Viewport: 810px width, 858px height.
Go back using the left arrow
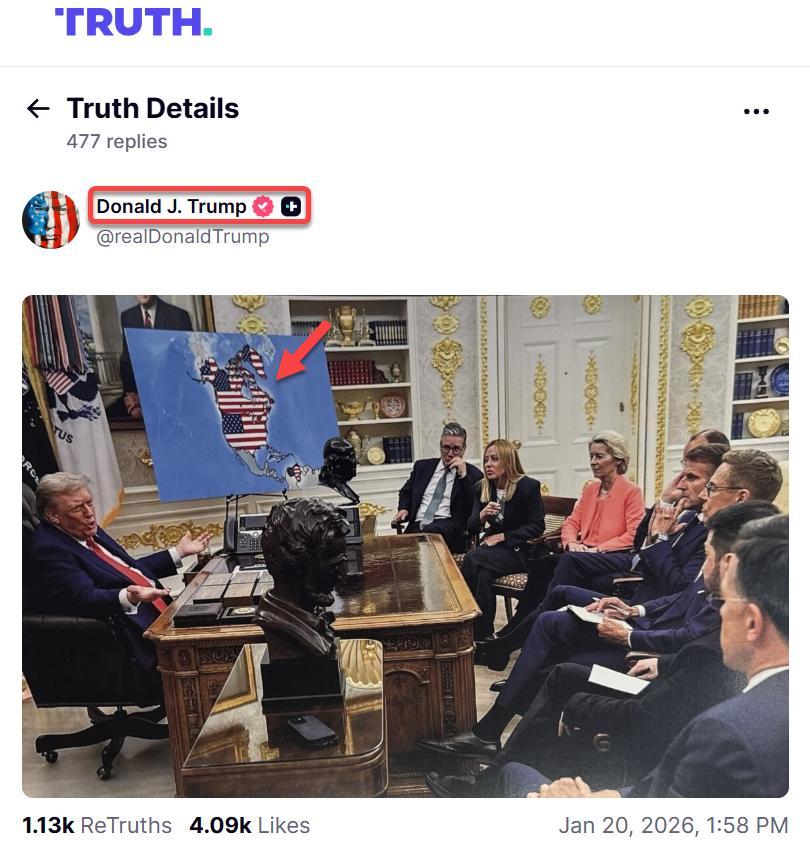pos(38,108)
